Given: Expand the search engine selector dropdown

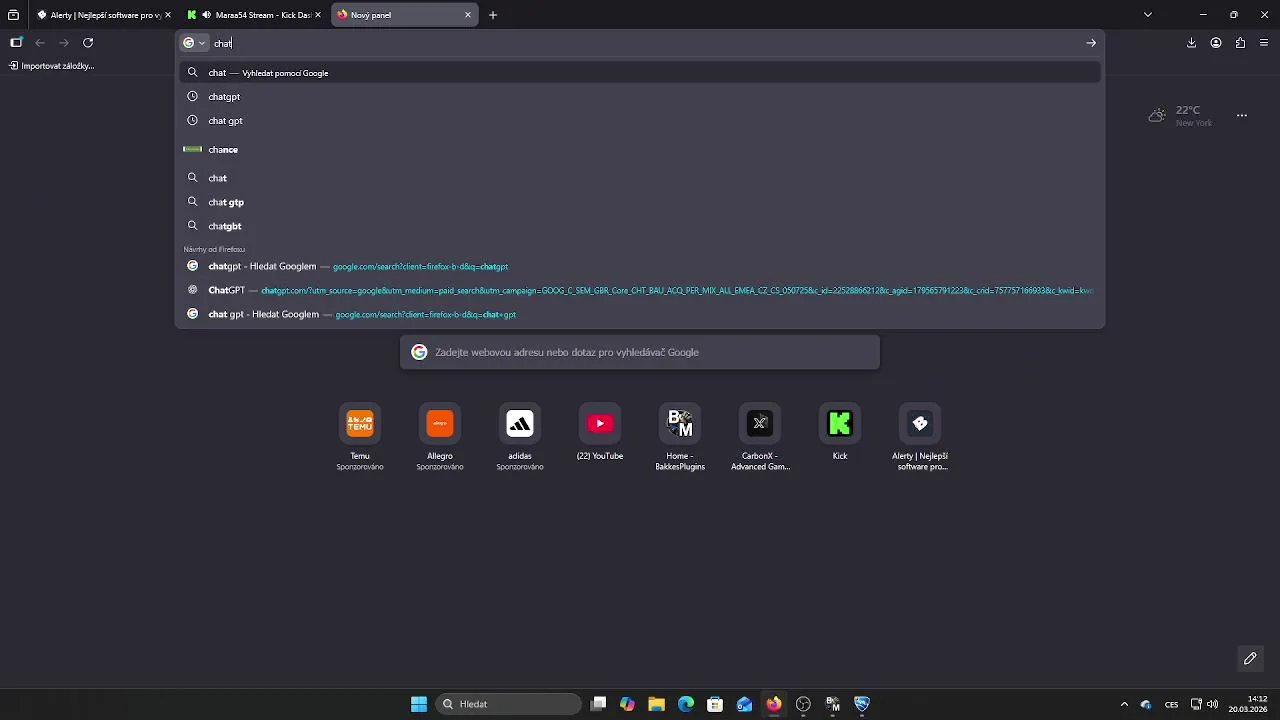Looking at the screenshot, I should click(194, 43).
